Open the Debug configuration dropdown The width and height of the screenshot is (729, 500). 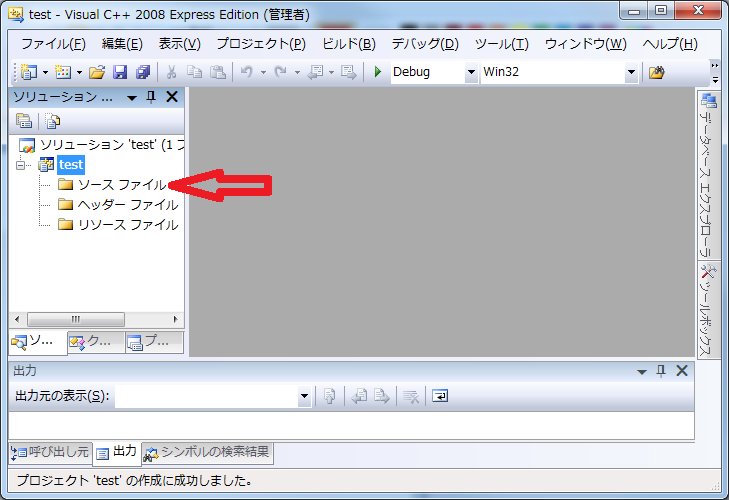tap(471, 72)
